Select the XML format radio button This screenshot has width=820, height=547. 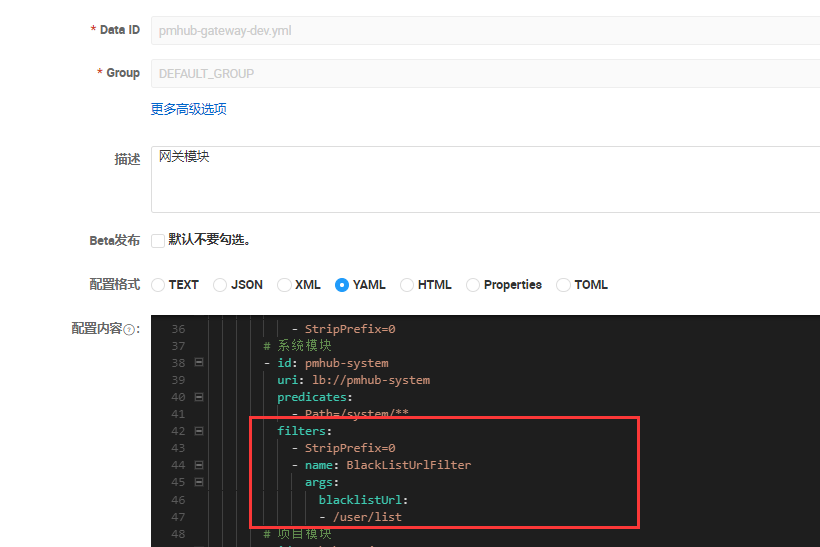[284, 285]
